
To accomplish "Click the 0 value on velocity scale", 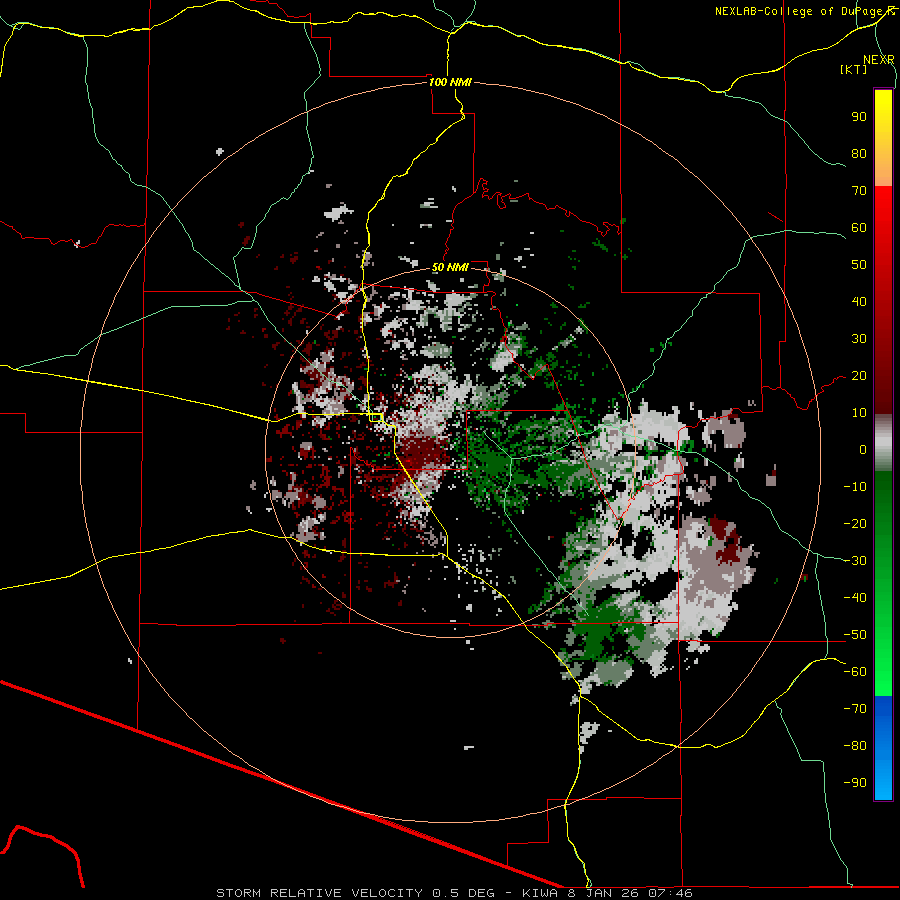I will click(863, 450).
